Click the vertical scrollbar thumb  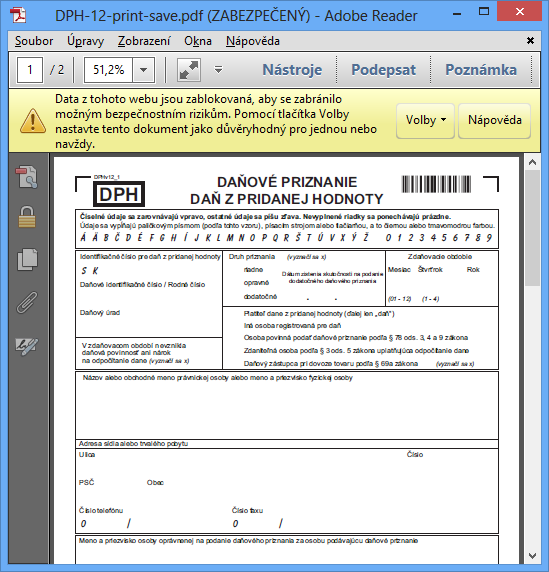tap(532, 228)
